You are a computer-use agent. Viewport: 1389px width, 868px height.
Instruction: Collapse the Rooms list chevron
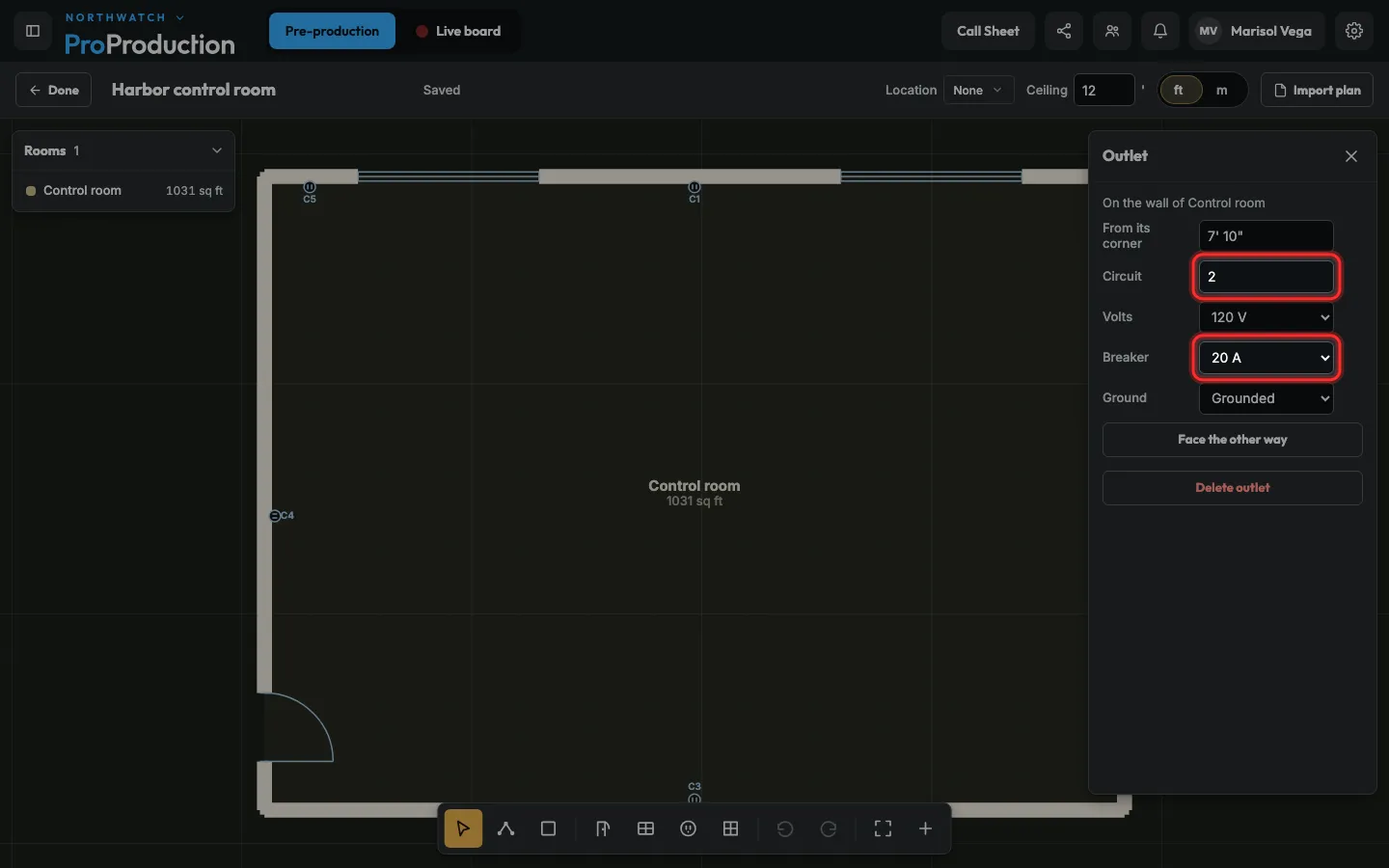tap(217, 150)
